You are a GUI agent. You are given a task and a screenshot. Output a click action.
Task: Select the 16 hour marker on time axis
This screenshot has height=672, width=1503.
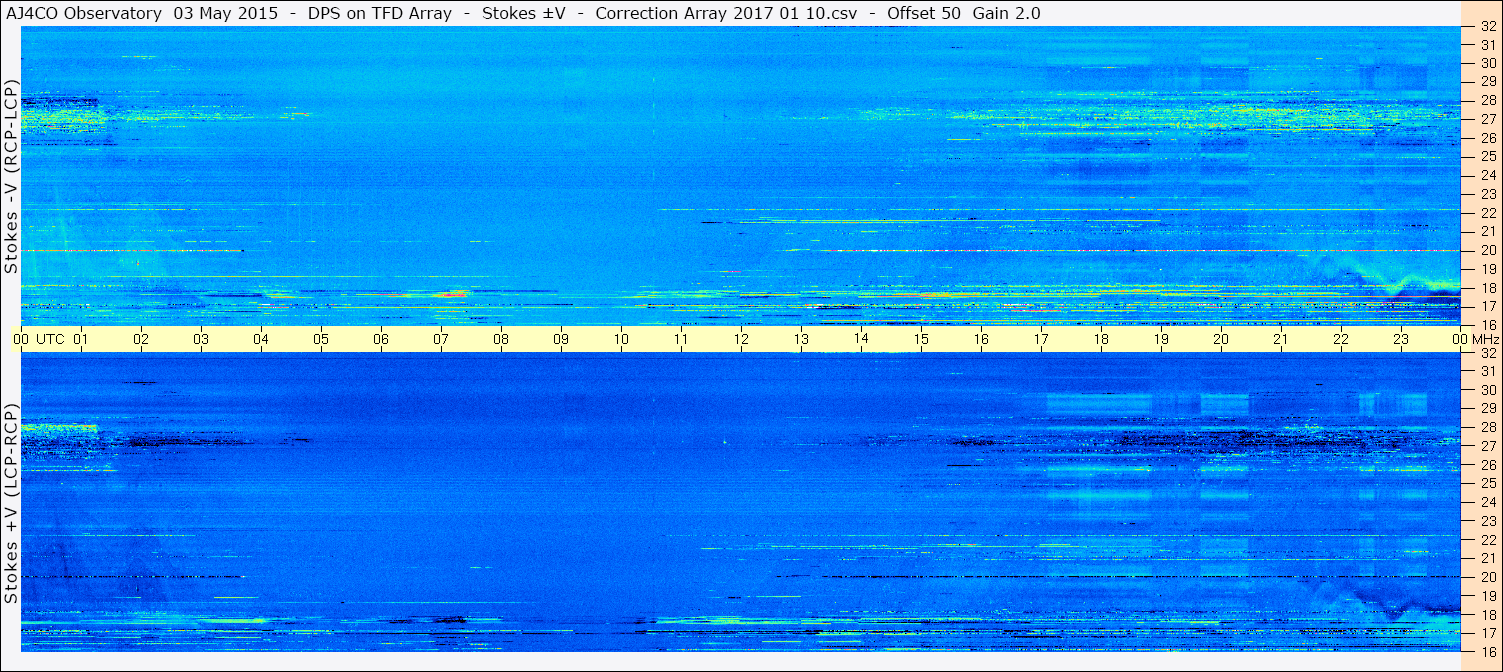tap(981, 339)
